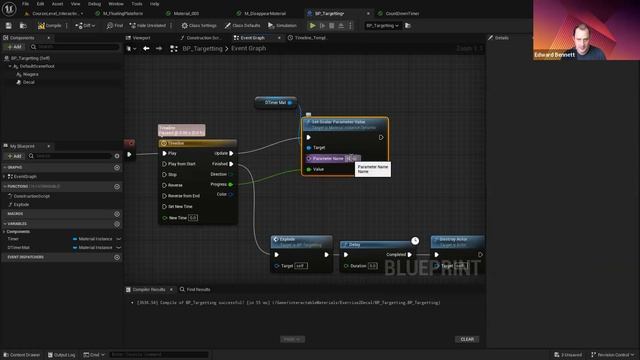Close the BP_Targetting tab

tap(368, 13)
